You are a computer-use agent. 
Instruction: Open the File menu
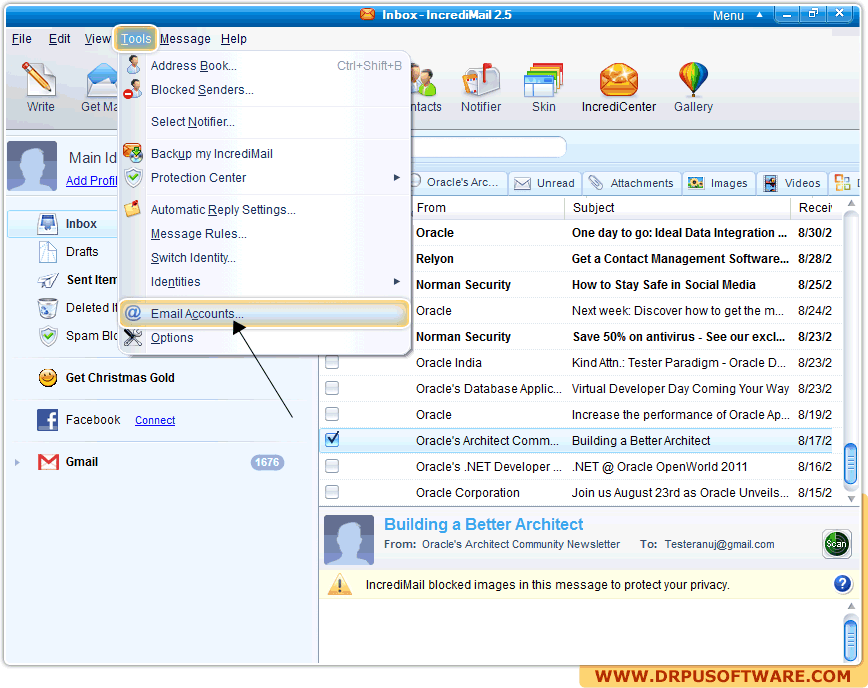pos(22,39)
